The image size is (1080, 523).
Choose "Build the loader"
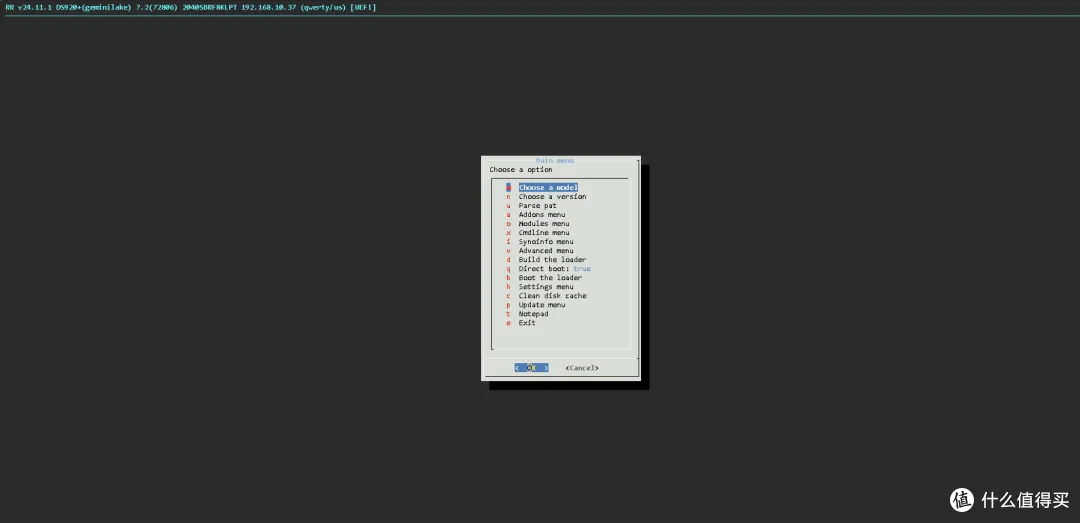(x=552, y=260)
